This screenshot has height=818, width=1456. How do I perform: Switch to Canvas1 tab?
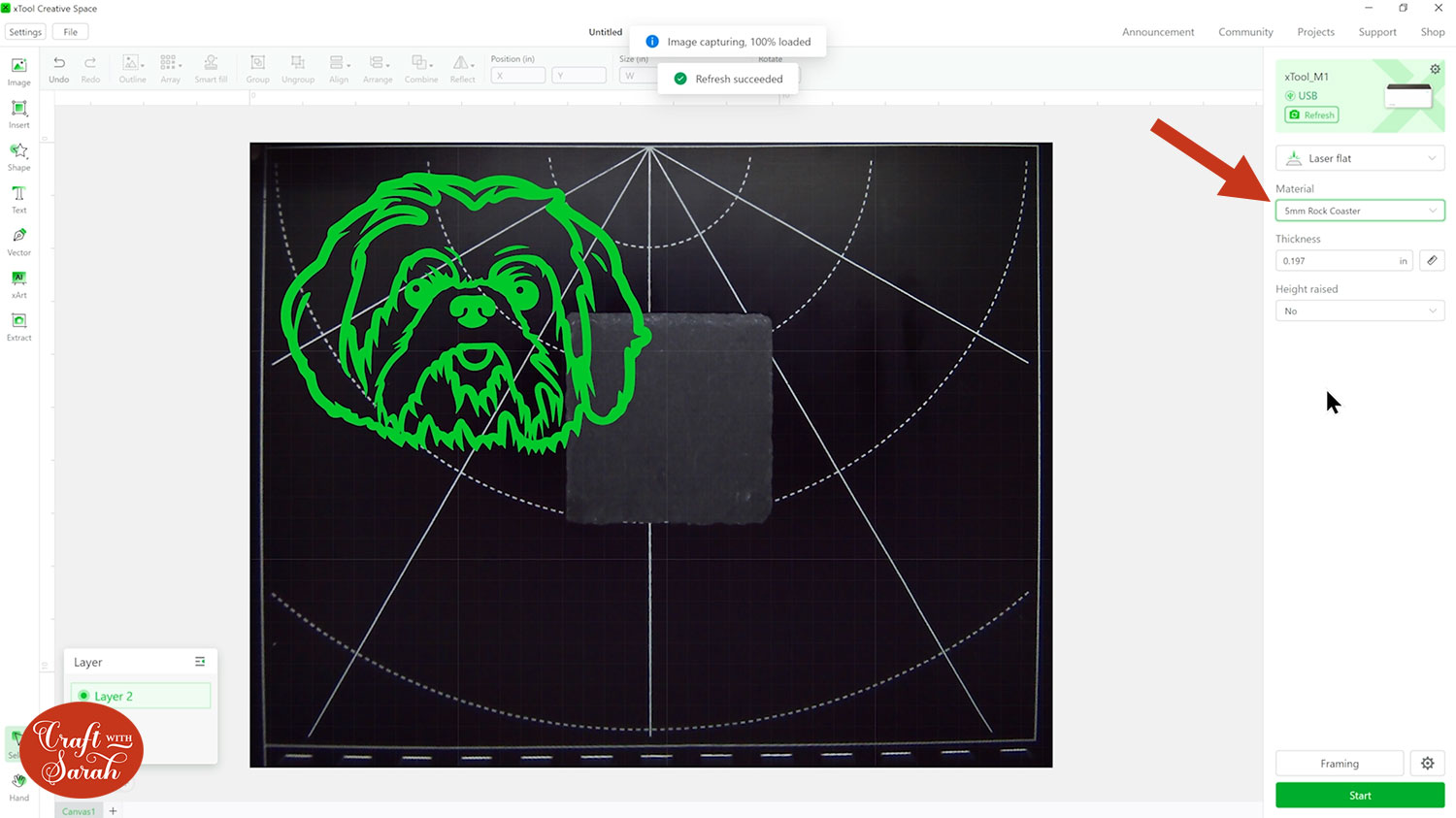click(x=79, y=811)
